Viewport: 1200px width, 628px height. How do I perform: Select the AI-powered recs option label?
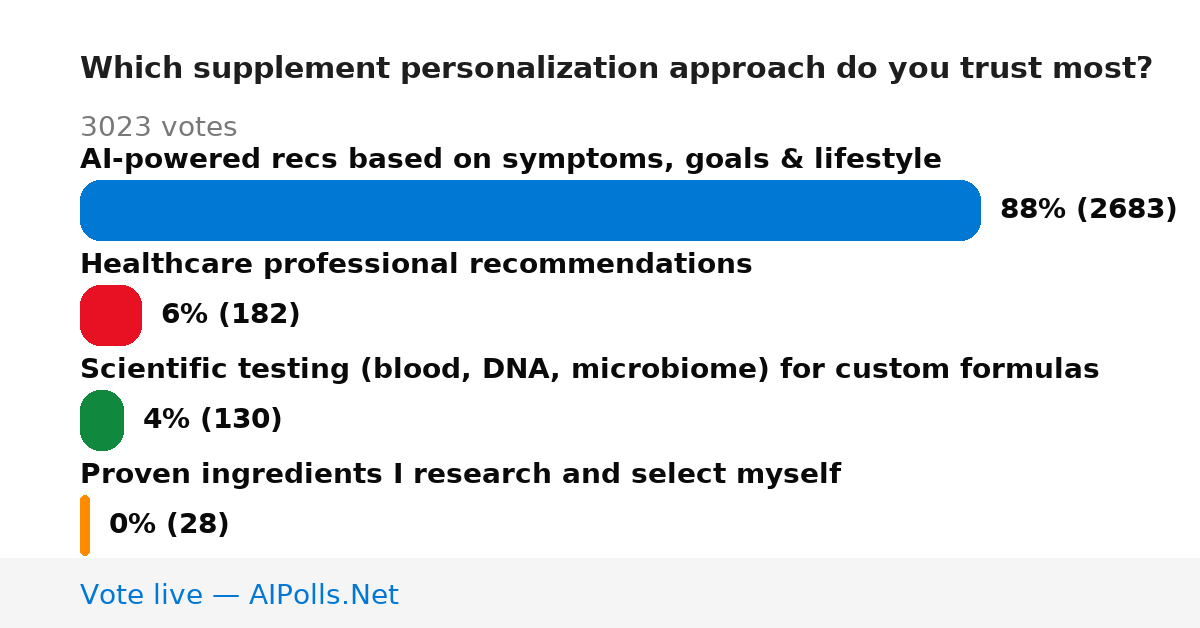point(511,159)
